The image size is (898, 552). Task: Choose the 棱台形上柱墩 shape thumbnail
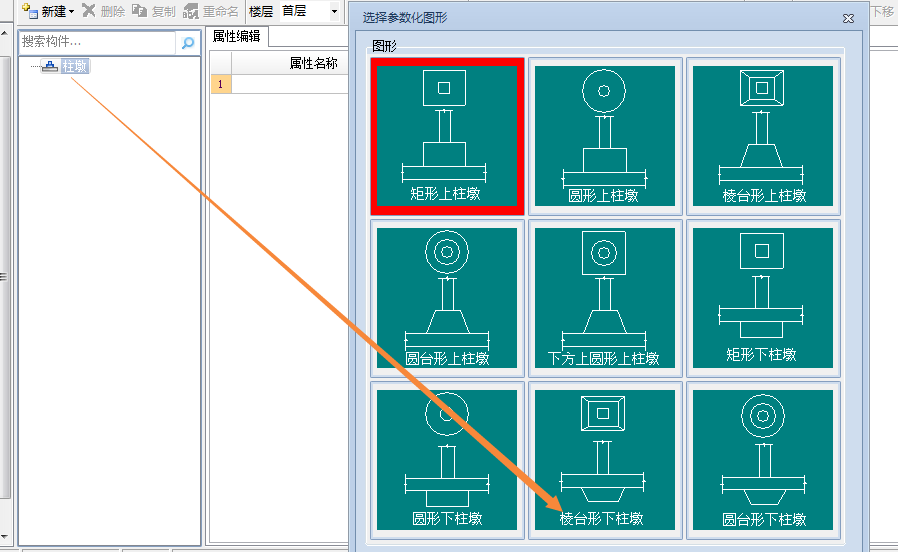pos(763,136)
